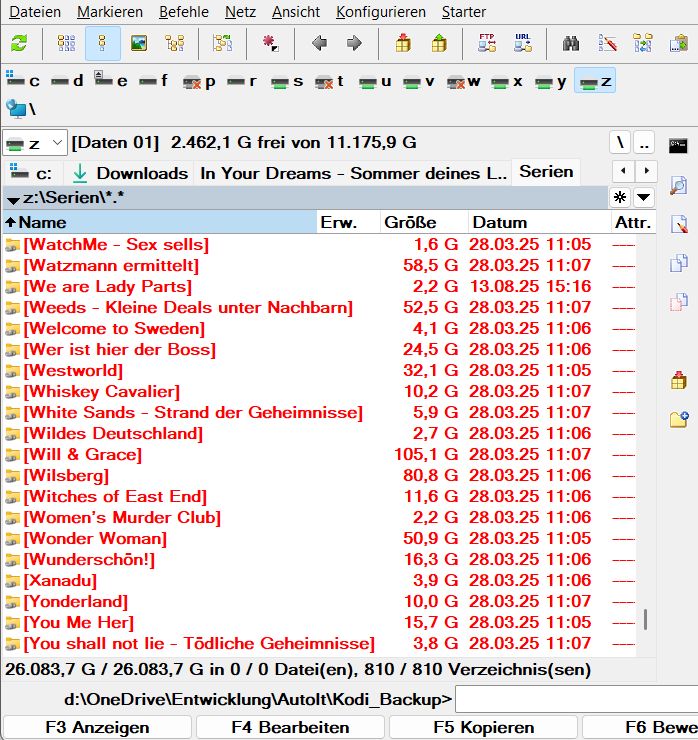This screenshot has width=698, height=740.
Task: Select drive f in drive bar
Action: coord(154,81)
